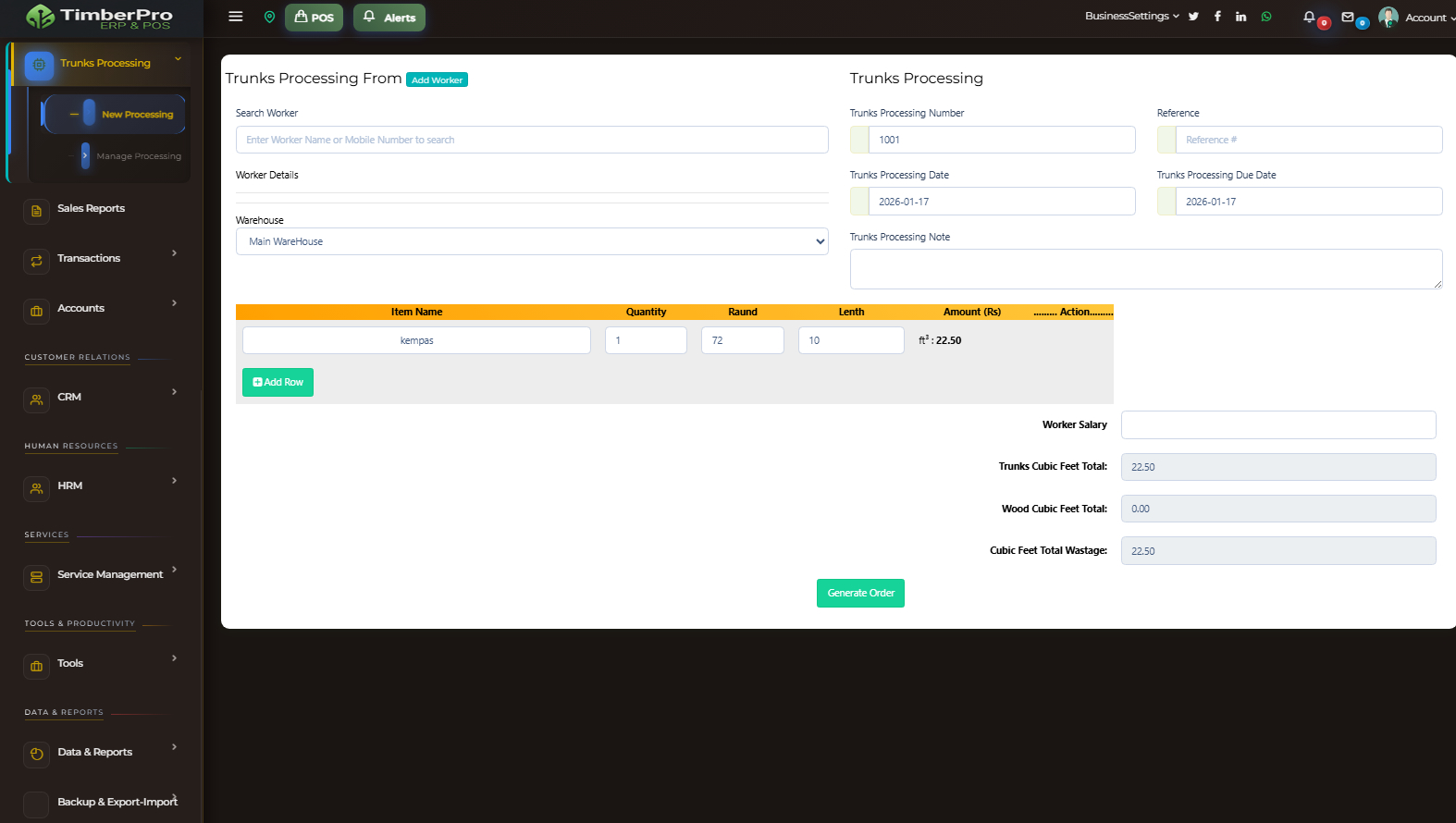Click the Raund field with 72
Viewport: 1456px width, 823px height.
click(743, 340)
